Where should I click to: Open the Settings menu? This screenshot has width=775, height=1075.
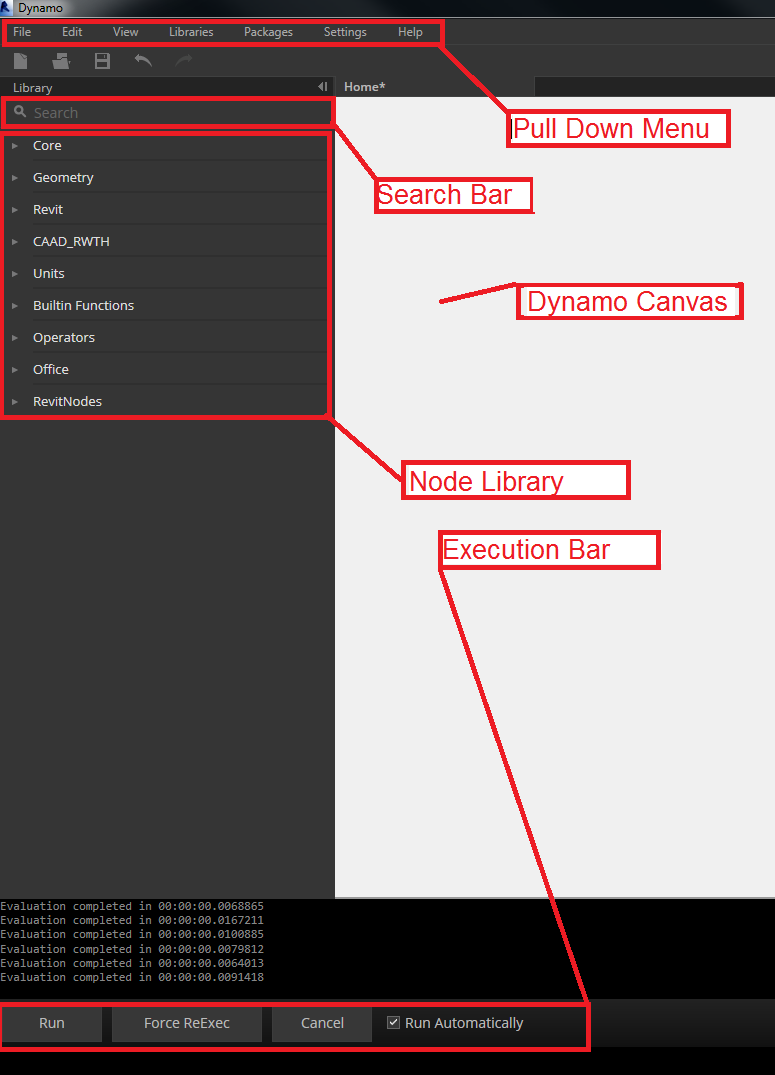[x=345, y=32]
